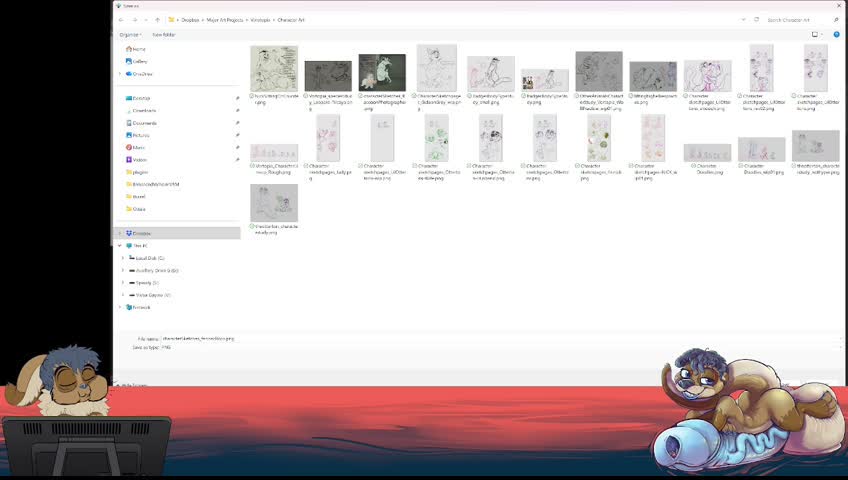
Task: Go to the Downloads quick-access folder
Action: pos(141,111)
